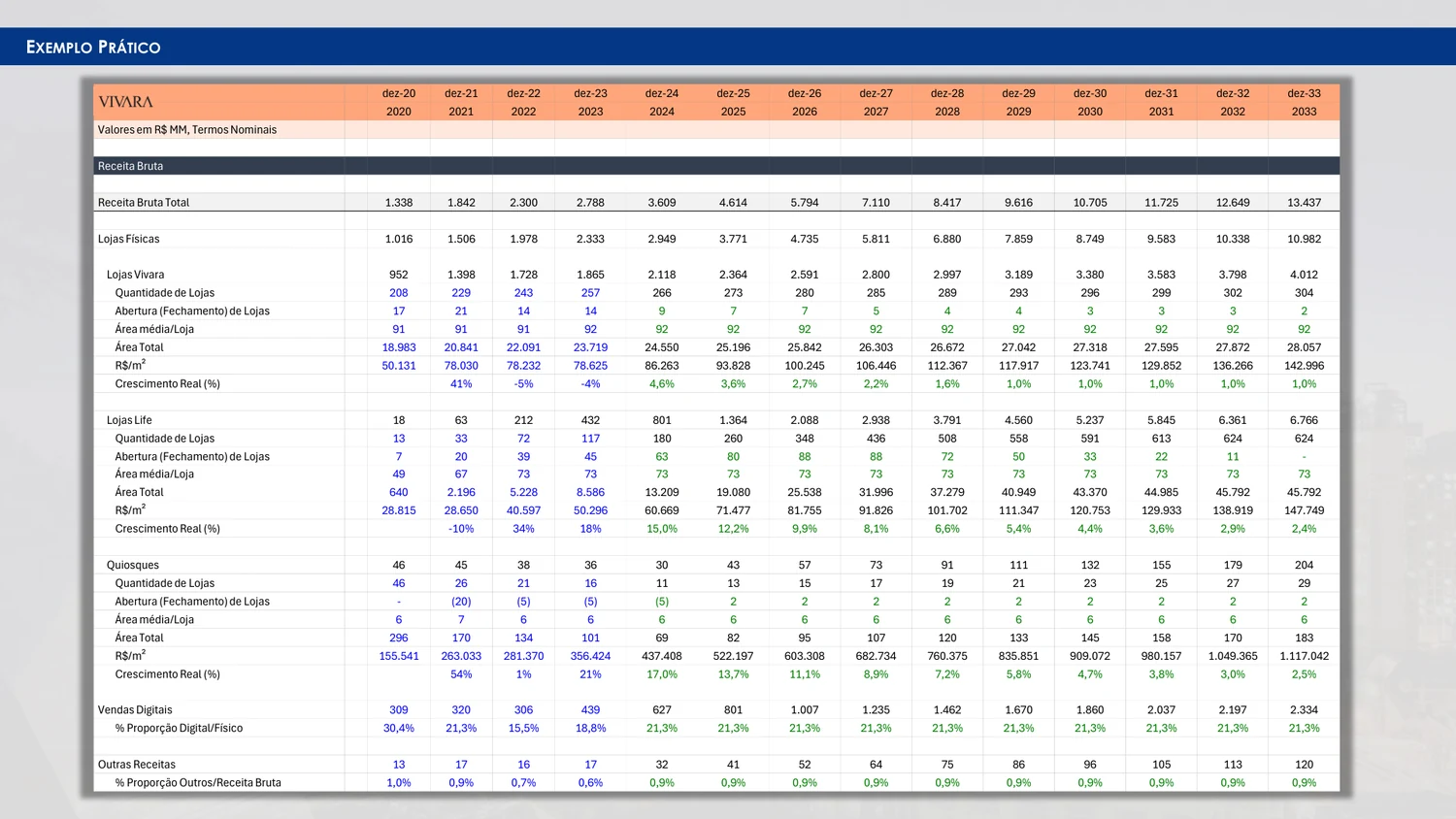
Task: Click the 'Receita Bruta Total' row label
Action: click(144, 203)
